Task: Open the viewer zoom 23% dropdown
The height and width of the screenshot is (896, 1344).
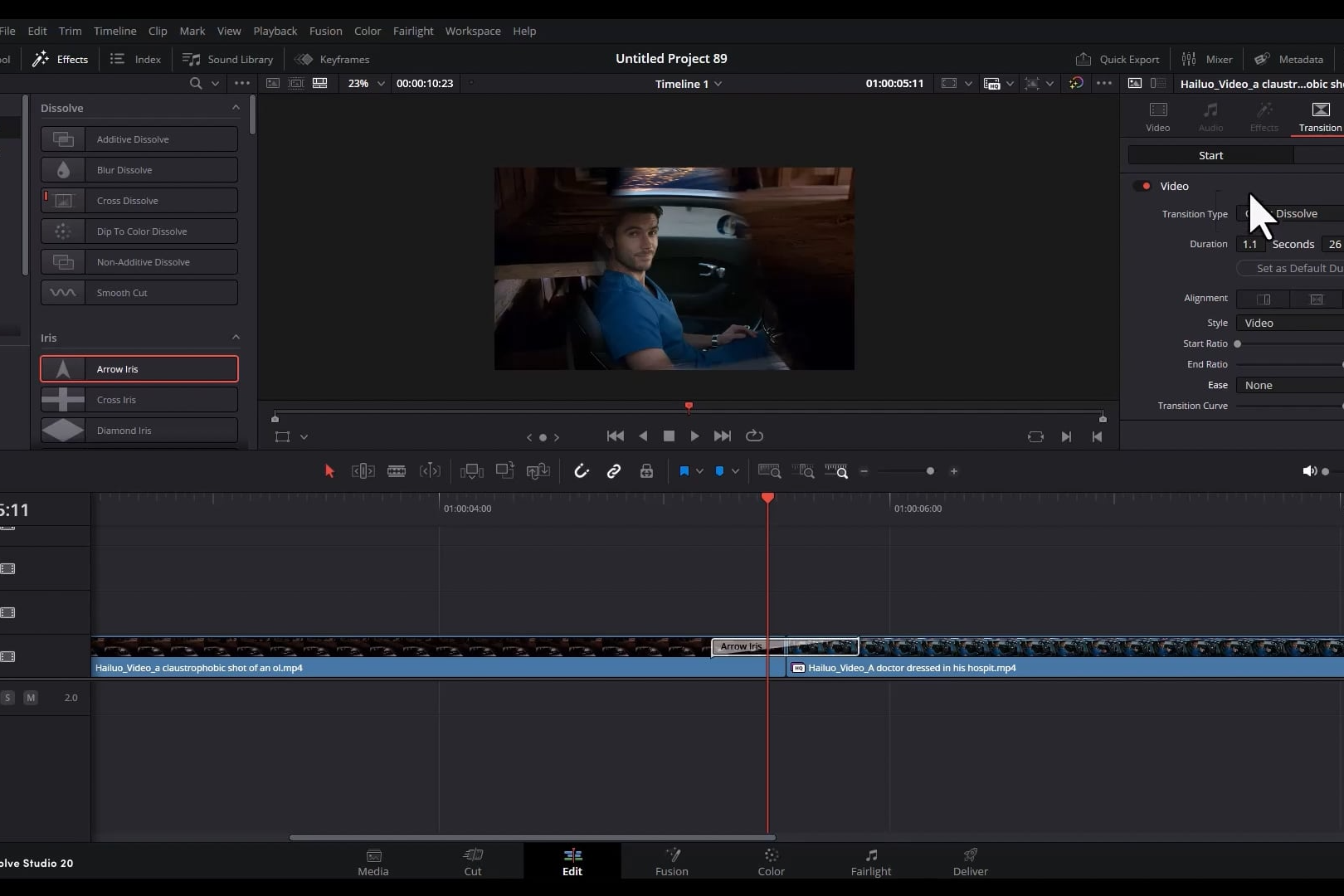Action: point(366,83)
